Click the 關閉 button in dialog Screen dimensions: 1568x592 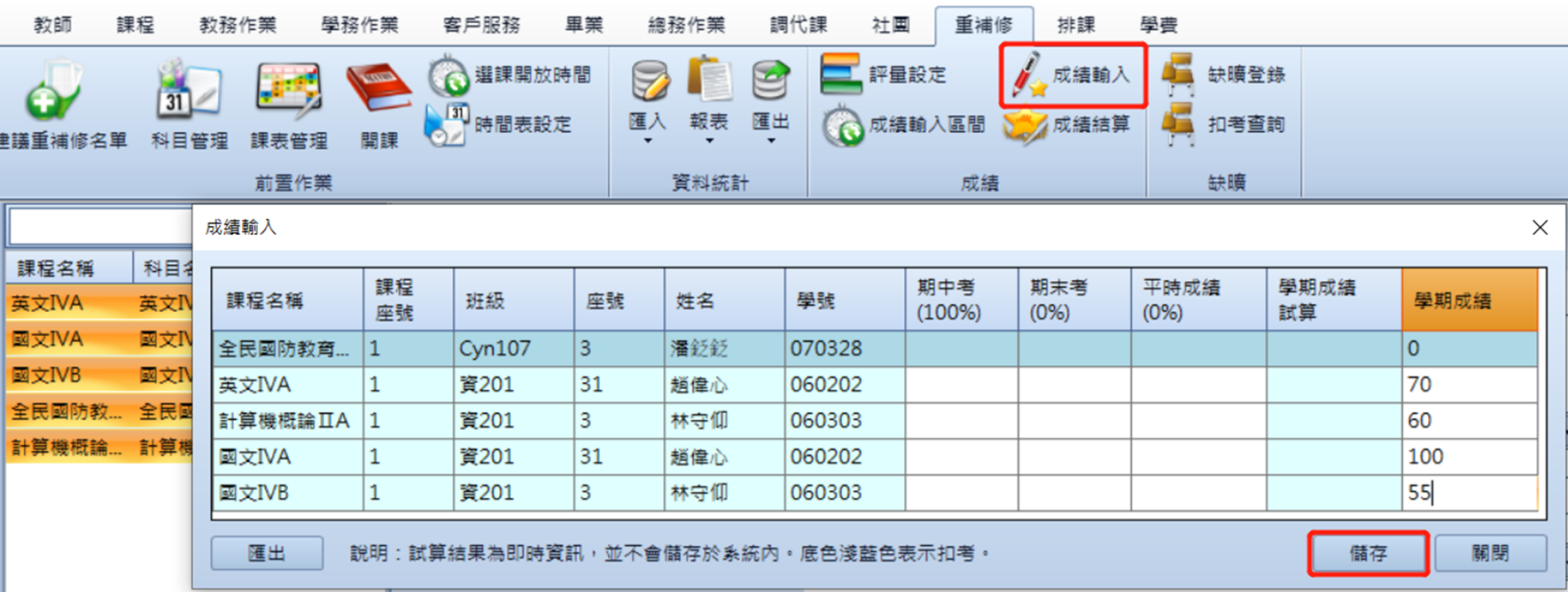click(1490, 554)
